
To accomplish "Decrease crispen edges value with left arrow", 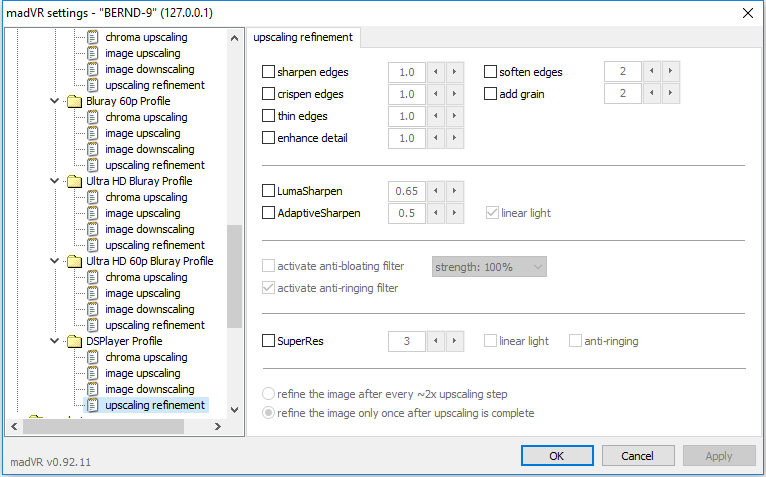I will coord(436,94).
